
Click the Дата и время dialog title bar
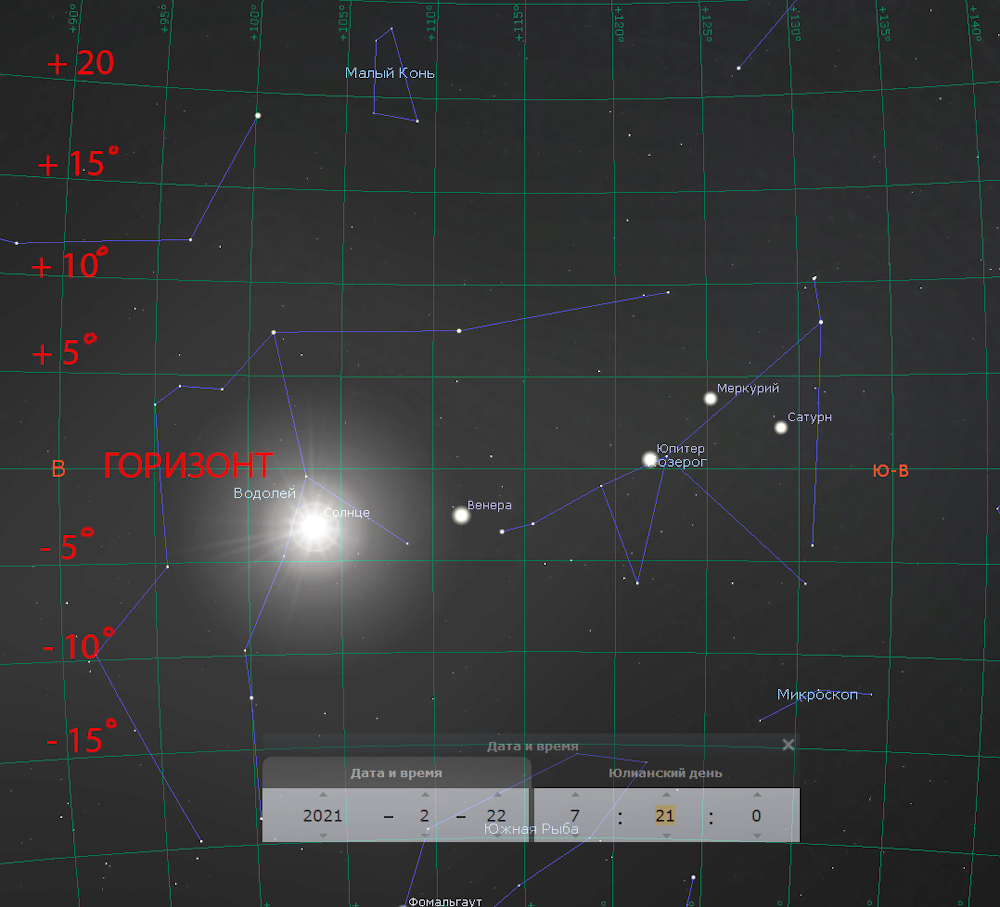pyautogui.click(x=532, y=746)
